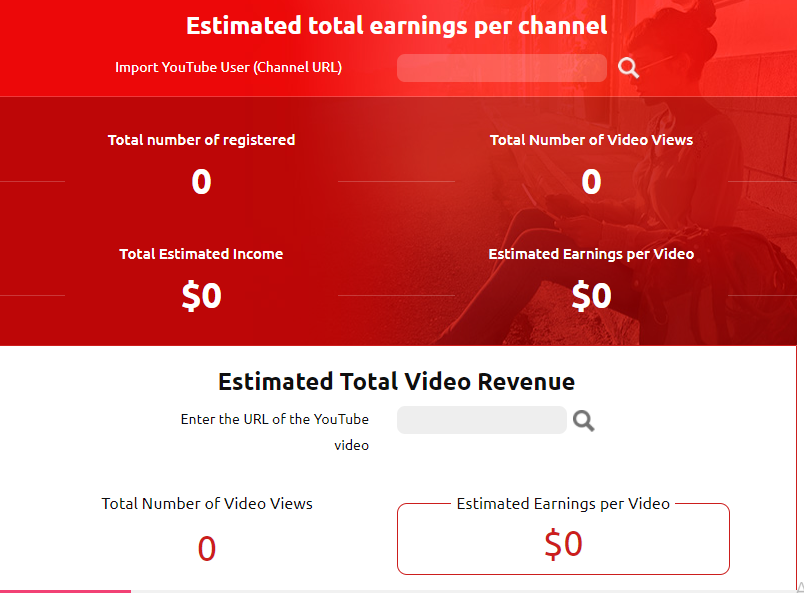Screen dimensions: 804x593
Task: Click the boxed $0 video earnings value
Action: coord(563,544)
